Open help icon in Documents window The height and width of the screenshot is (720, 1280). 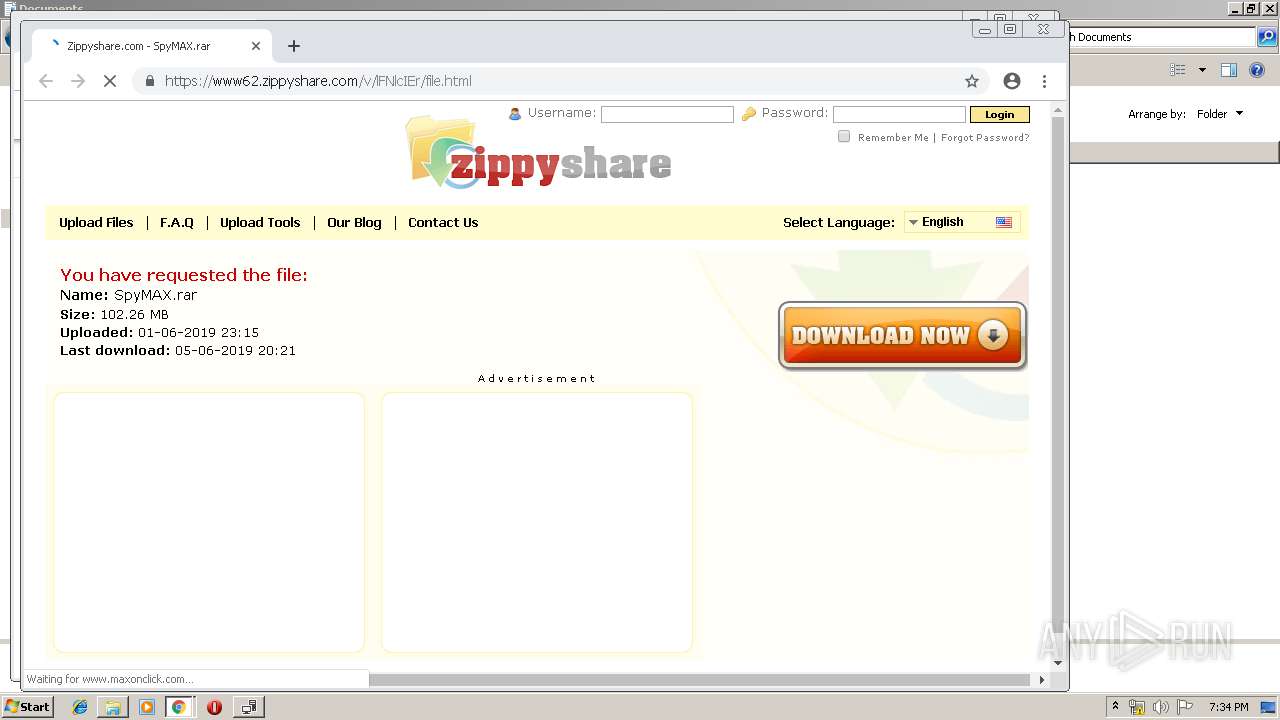tap(1257, 70)
